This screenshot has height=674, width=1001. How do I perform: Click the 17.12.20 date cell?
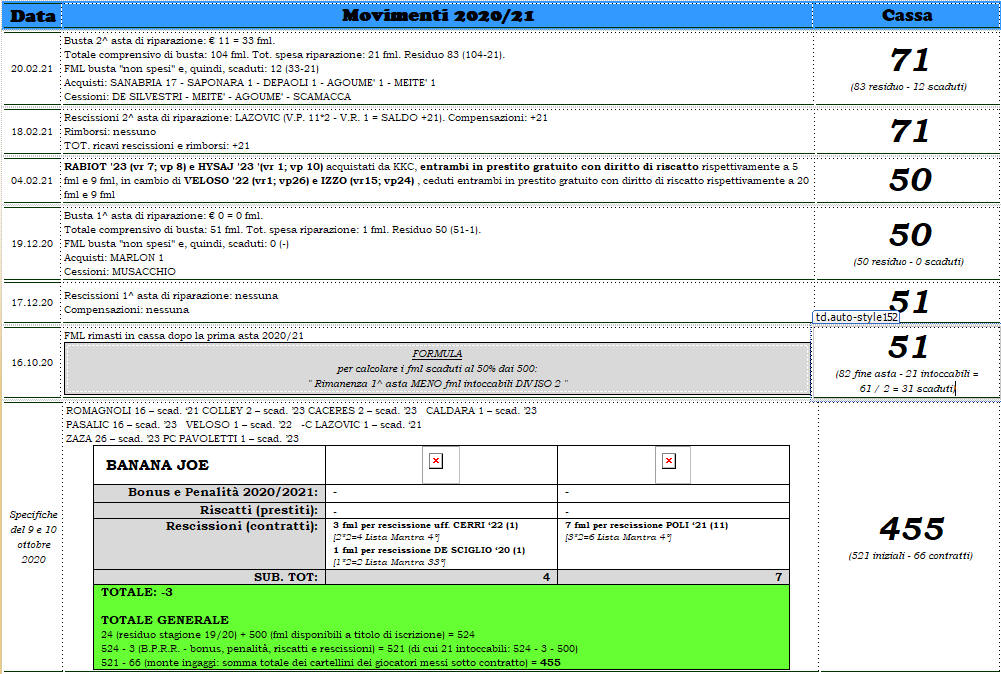(x=32, y=303)
